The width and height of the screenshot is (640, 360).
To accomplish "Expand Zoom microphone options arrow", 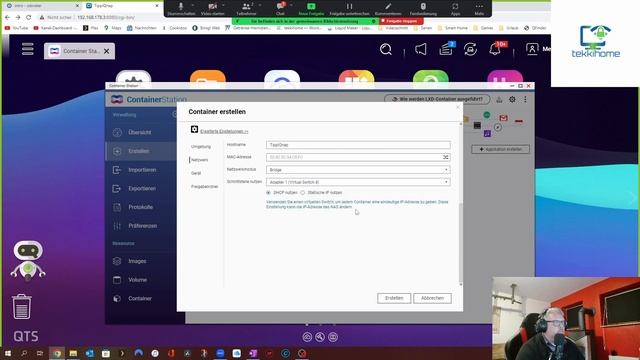I will (x=193, y=5).
